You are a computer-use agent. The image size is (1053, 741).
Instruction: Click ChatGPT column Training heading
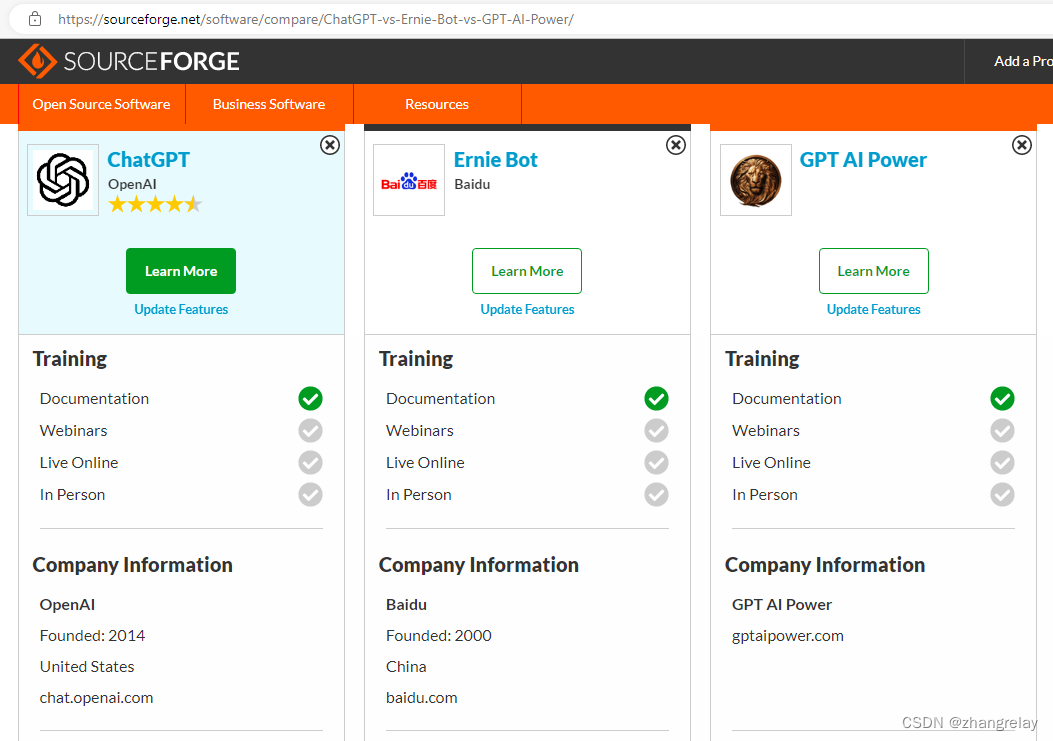(x=70, y=359)
